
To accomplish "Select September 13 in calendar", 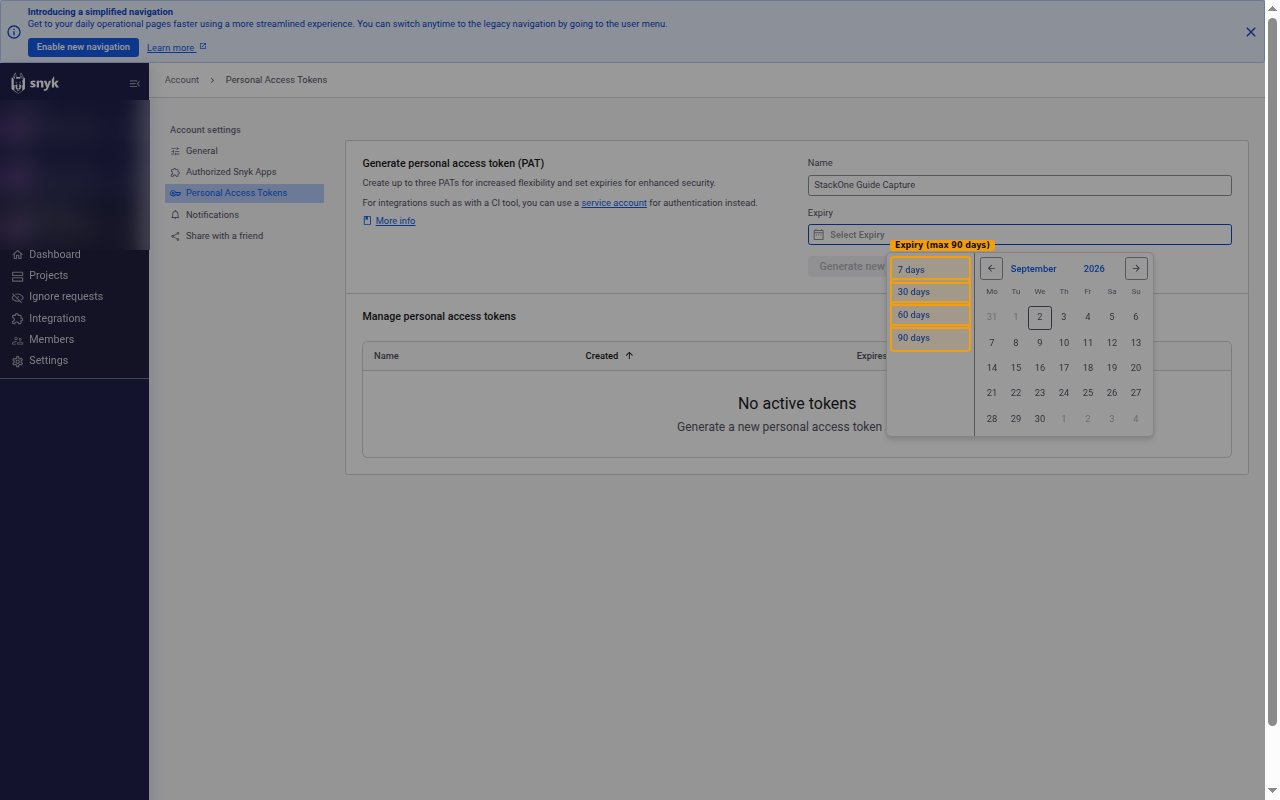I will click(x=1136, y=343).
